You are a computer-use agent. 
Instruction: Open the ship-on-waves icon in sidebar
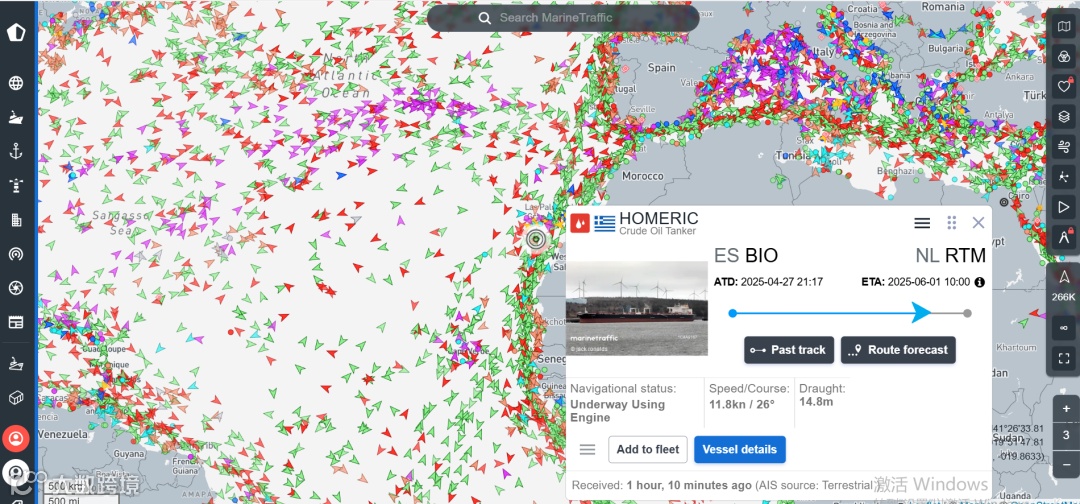tap(15, 364)
